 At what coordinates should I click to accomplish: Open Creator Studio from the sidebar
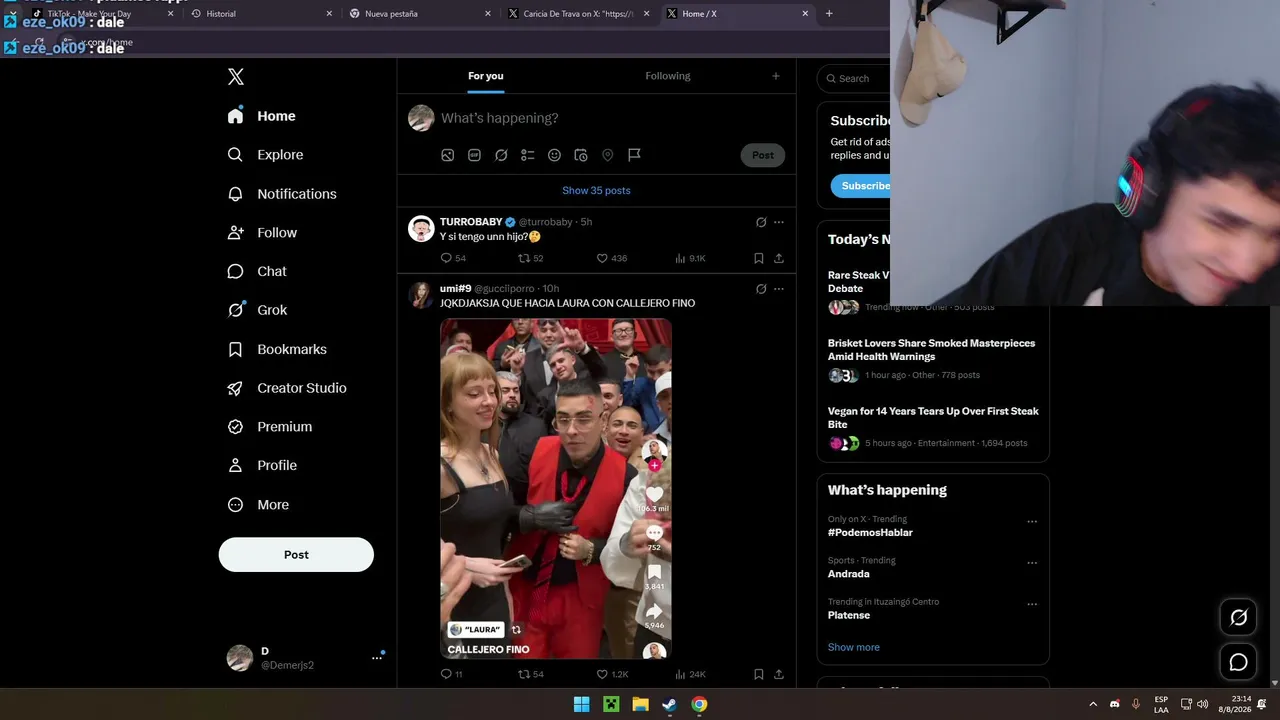tap(287, 388)
